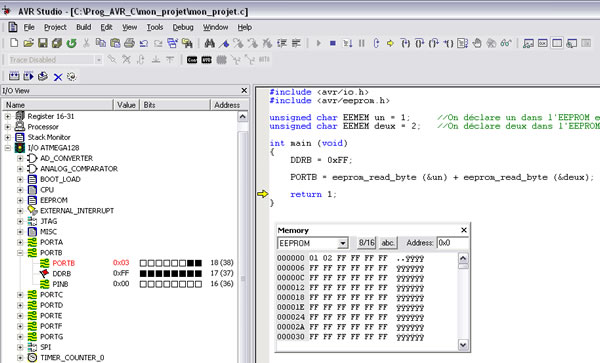Click the Open file folder icon
This screenshot has height=363, width=600.
click(x=28, y=43)
